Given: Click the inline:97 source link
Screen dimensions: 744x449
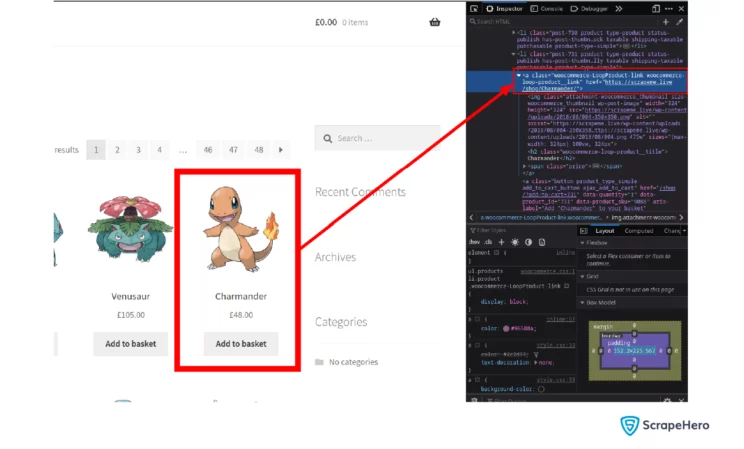Looking at the screenshot, I should [561, 319].
